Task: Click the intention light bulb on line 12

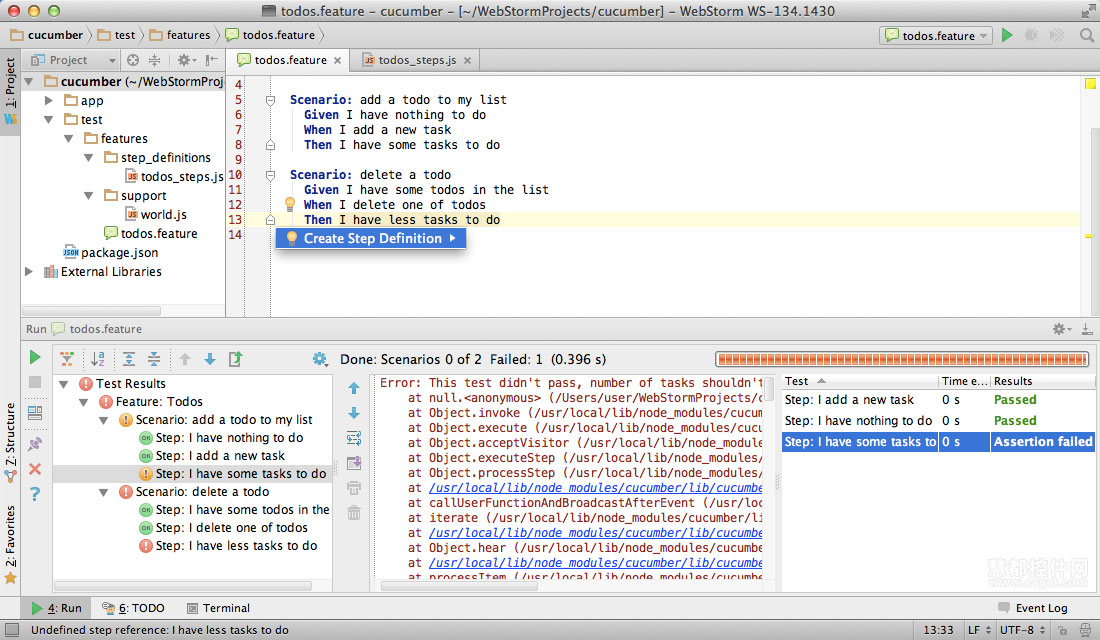Action: coord(289,204)
